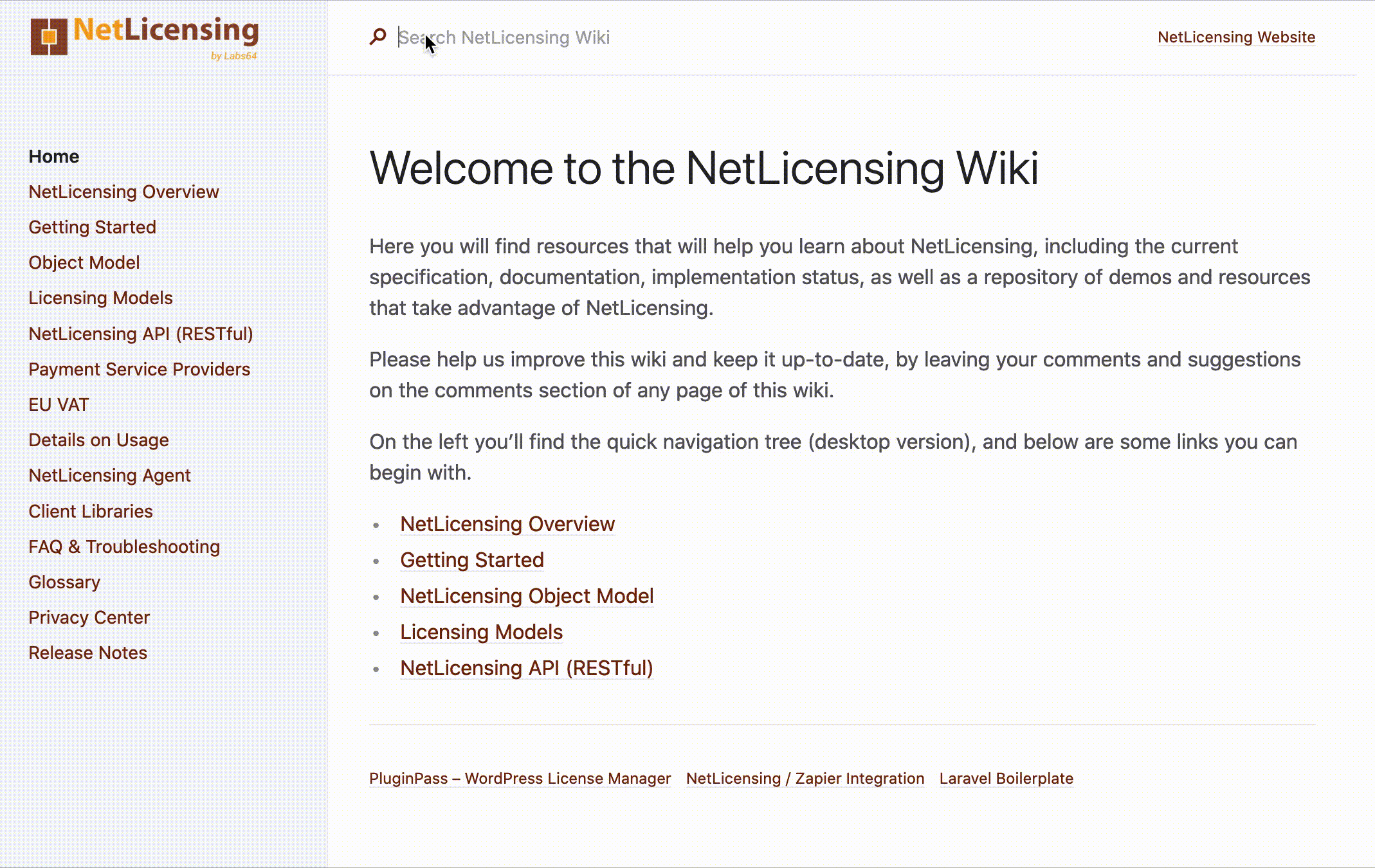Go to Getting Started in the sidebar
Image resolution: width=1375 pixels, height=868 pixels.
(x=93, y=227)
